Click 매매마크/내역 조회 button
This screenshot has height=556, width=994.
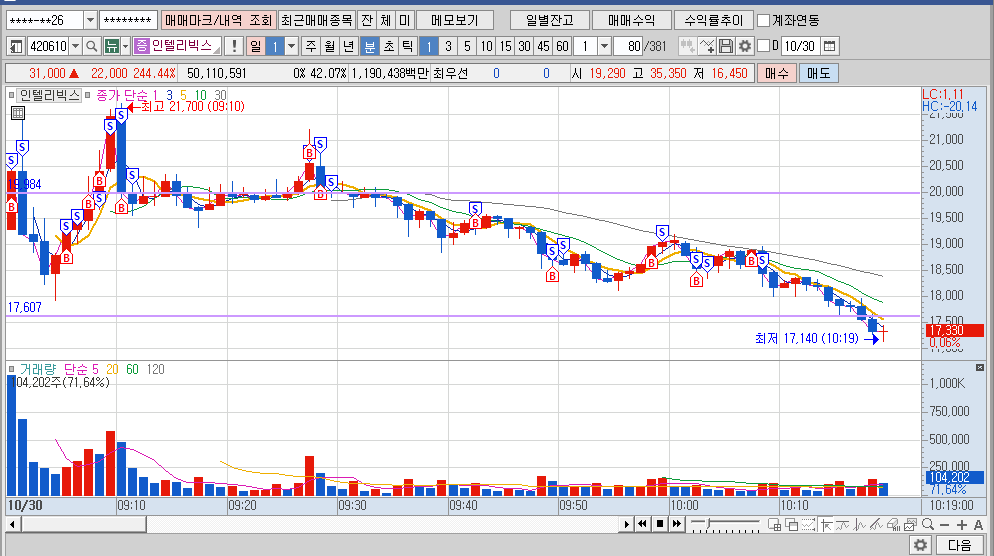(x=218, y=20)
